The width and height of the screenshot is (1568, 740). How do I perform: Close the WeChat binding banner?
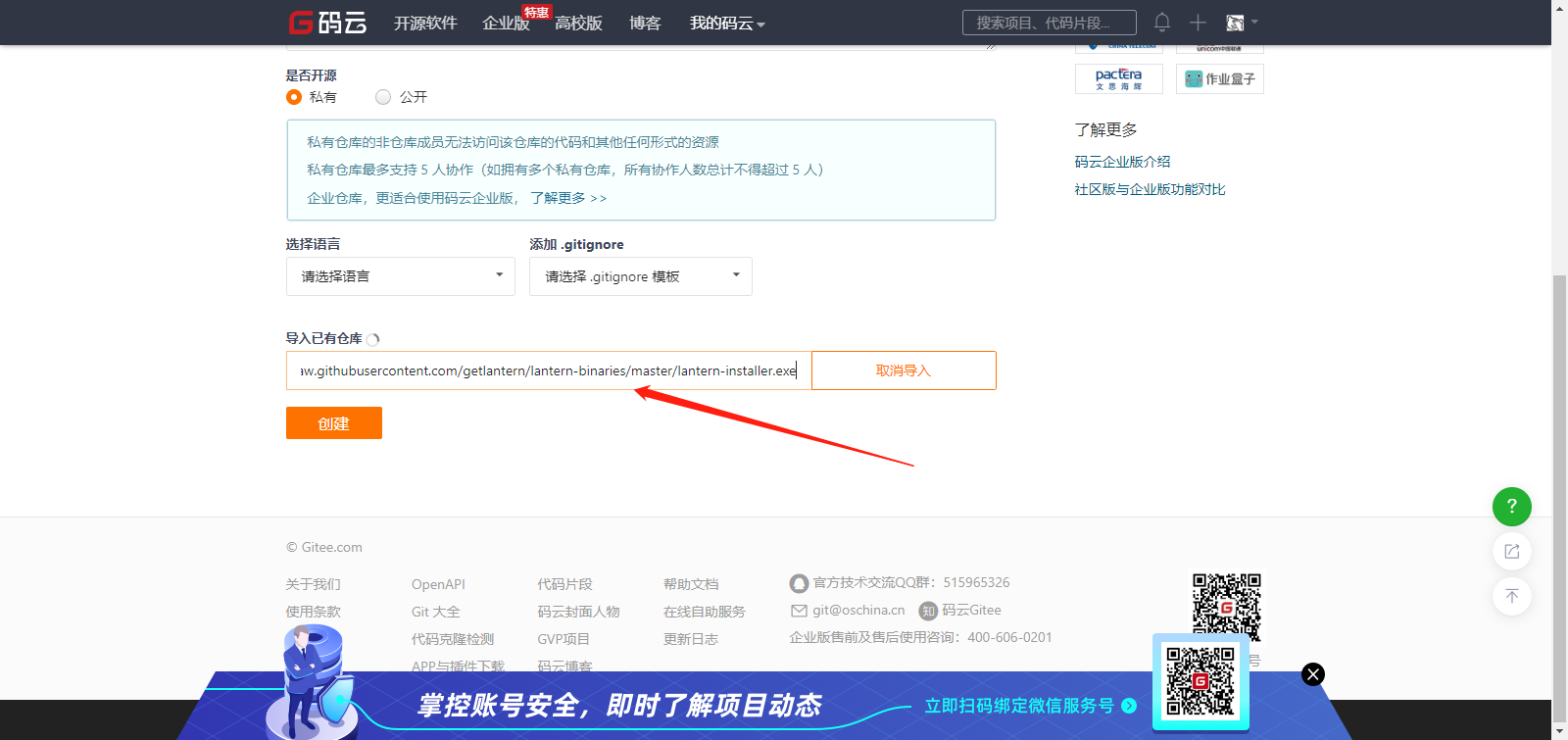pos(1313,674)
